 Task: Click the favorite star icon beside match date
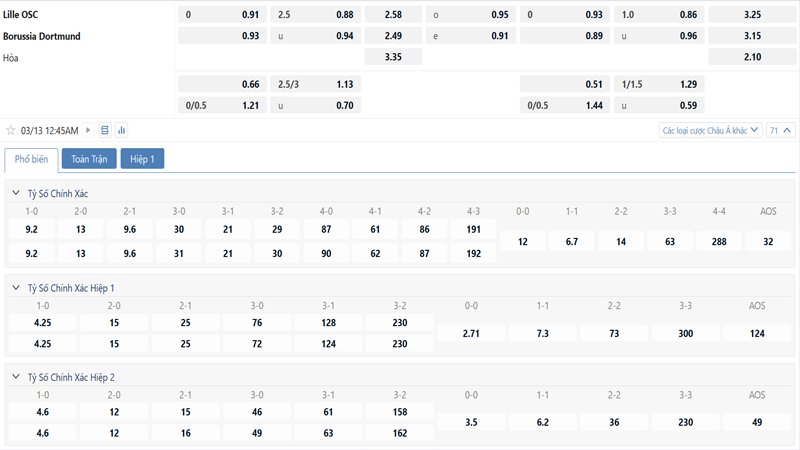[x=11, y=130]
